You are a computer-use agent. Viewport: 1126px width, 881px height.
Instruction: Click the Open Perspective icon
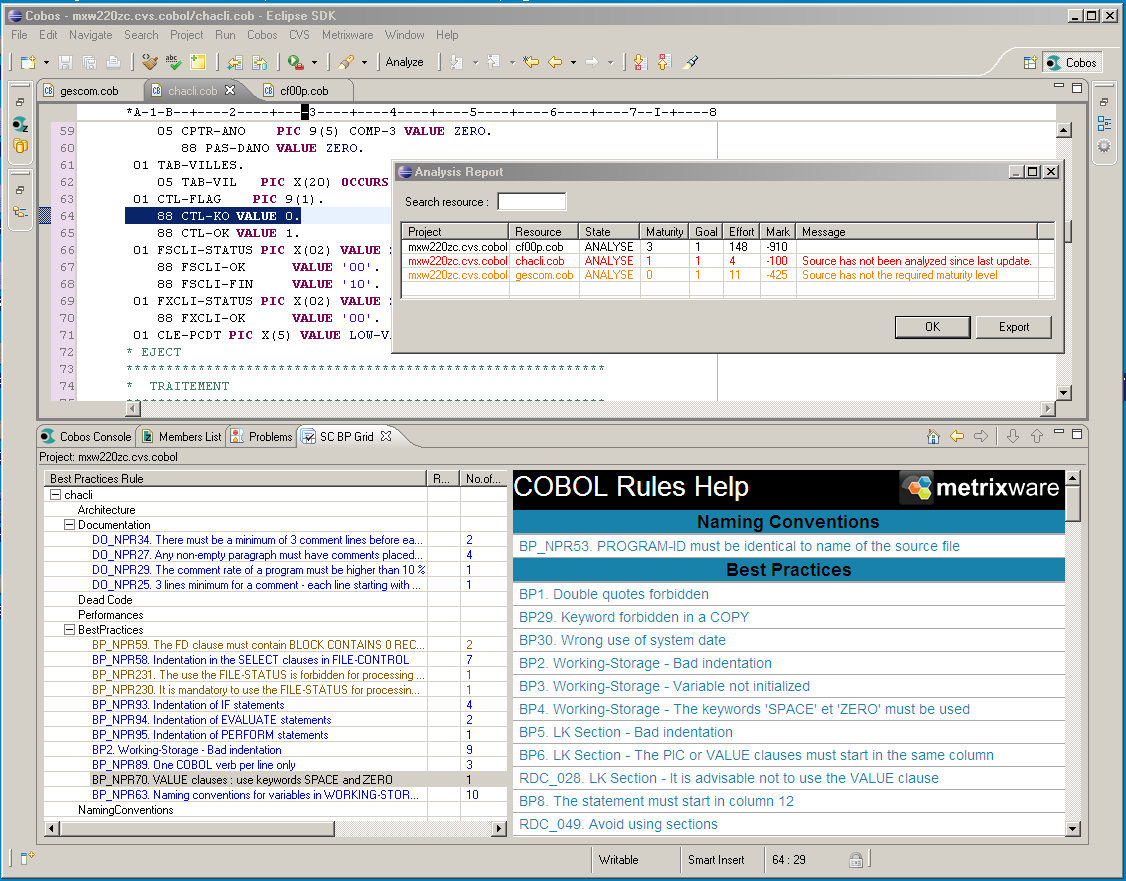(1030, 62)
